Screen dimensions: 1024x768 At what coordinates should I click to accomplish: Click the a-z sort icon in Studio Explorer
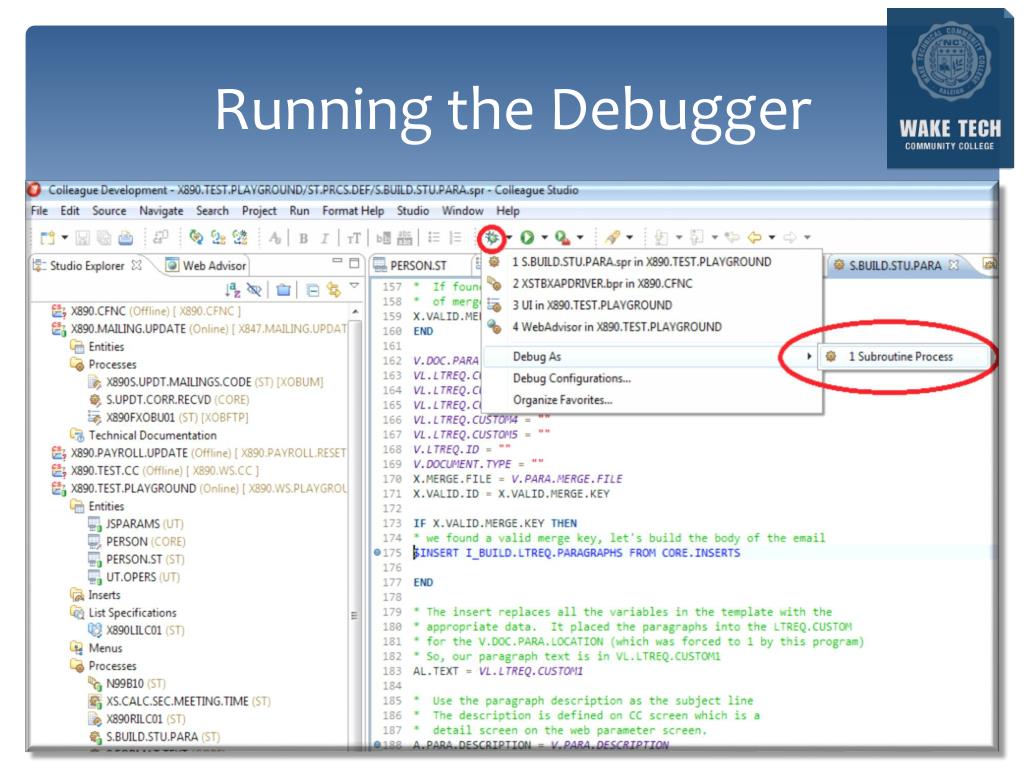coord(232,289)
